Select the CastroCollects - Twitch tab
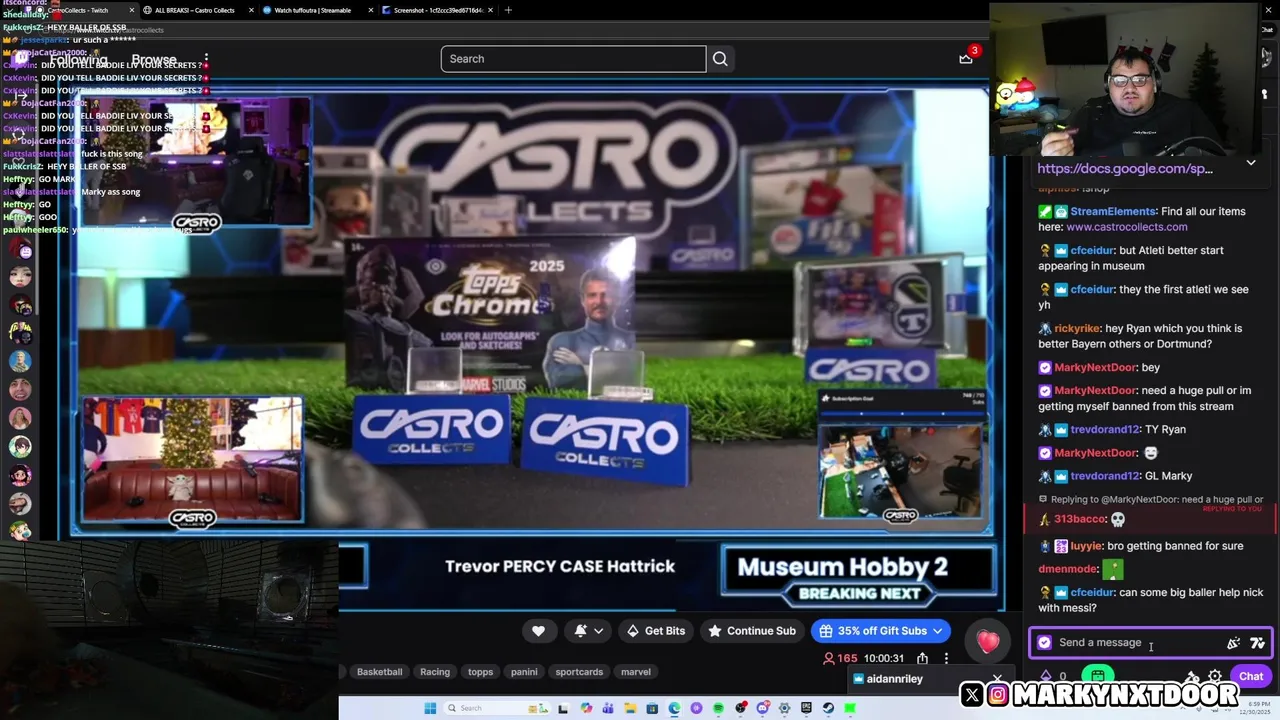 (78, 10)
